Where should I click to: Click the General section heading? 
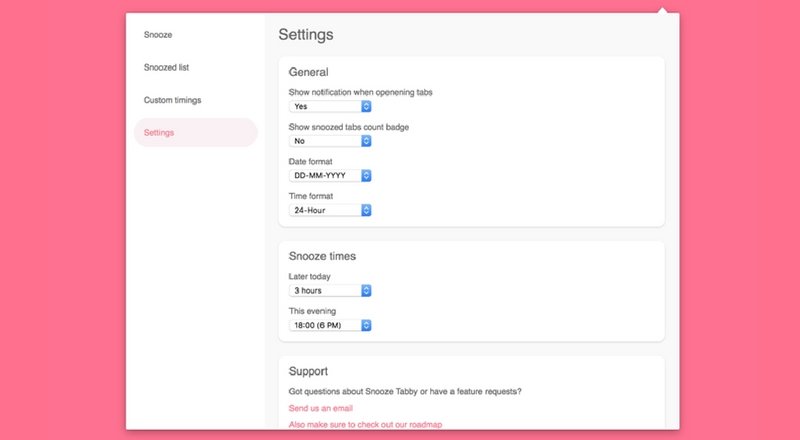click(308, 72)
